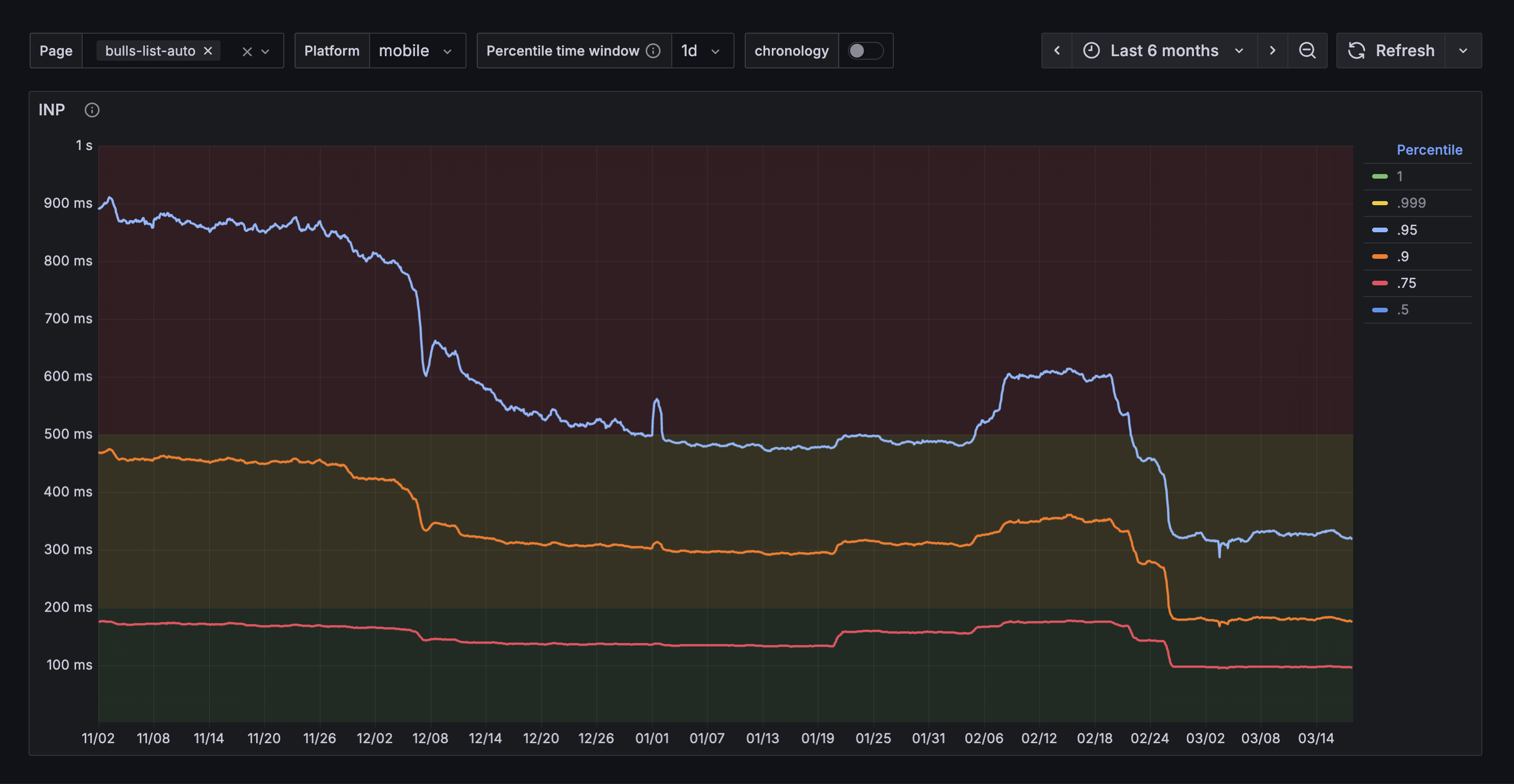Click the Percentile legend header

point(1429,150)
